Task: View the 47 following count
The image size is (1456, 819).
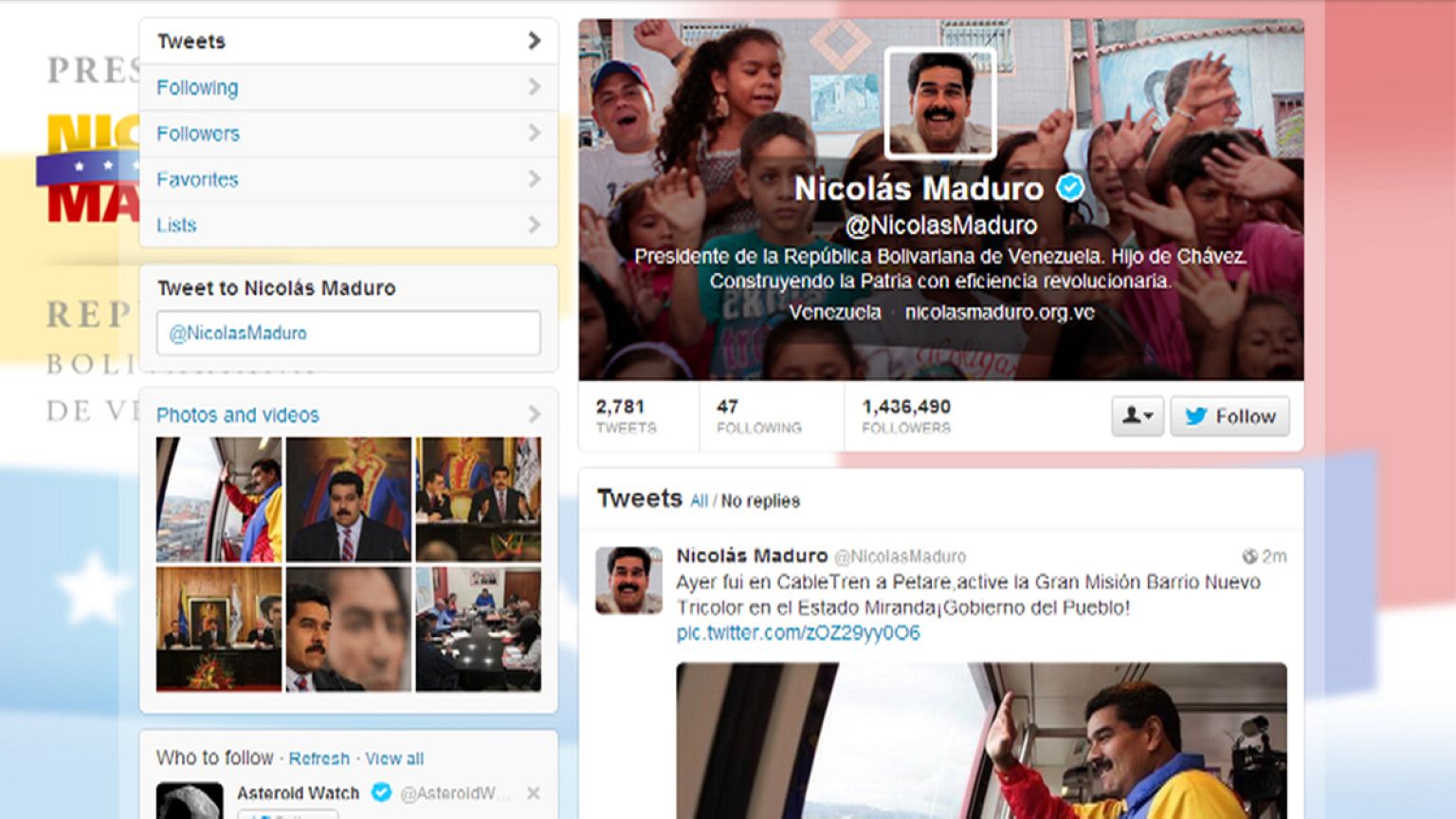Action: pos(758,416)
